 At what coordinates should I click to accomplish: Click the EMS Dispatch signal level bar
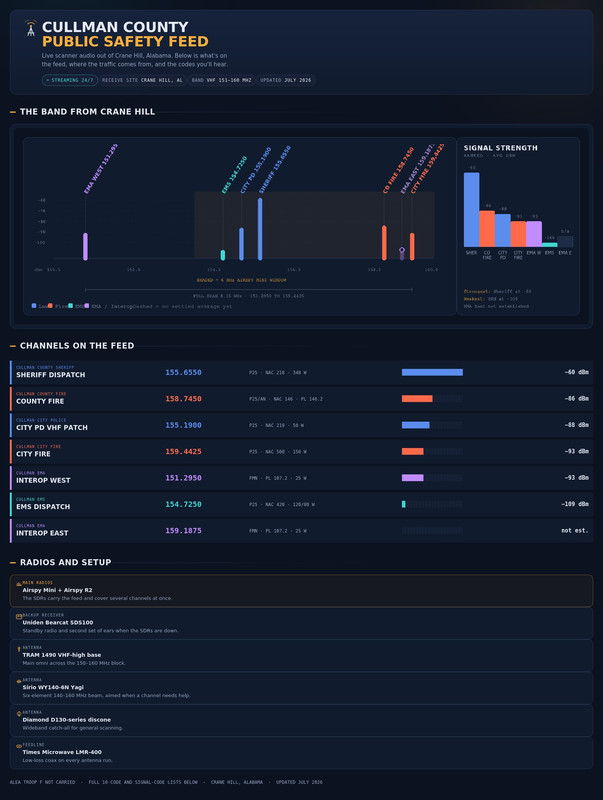[432, 504]
